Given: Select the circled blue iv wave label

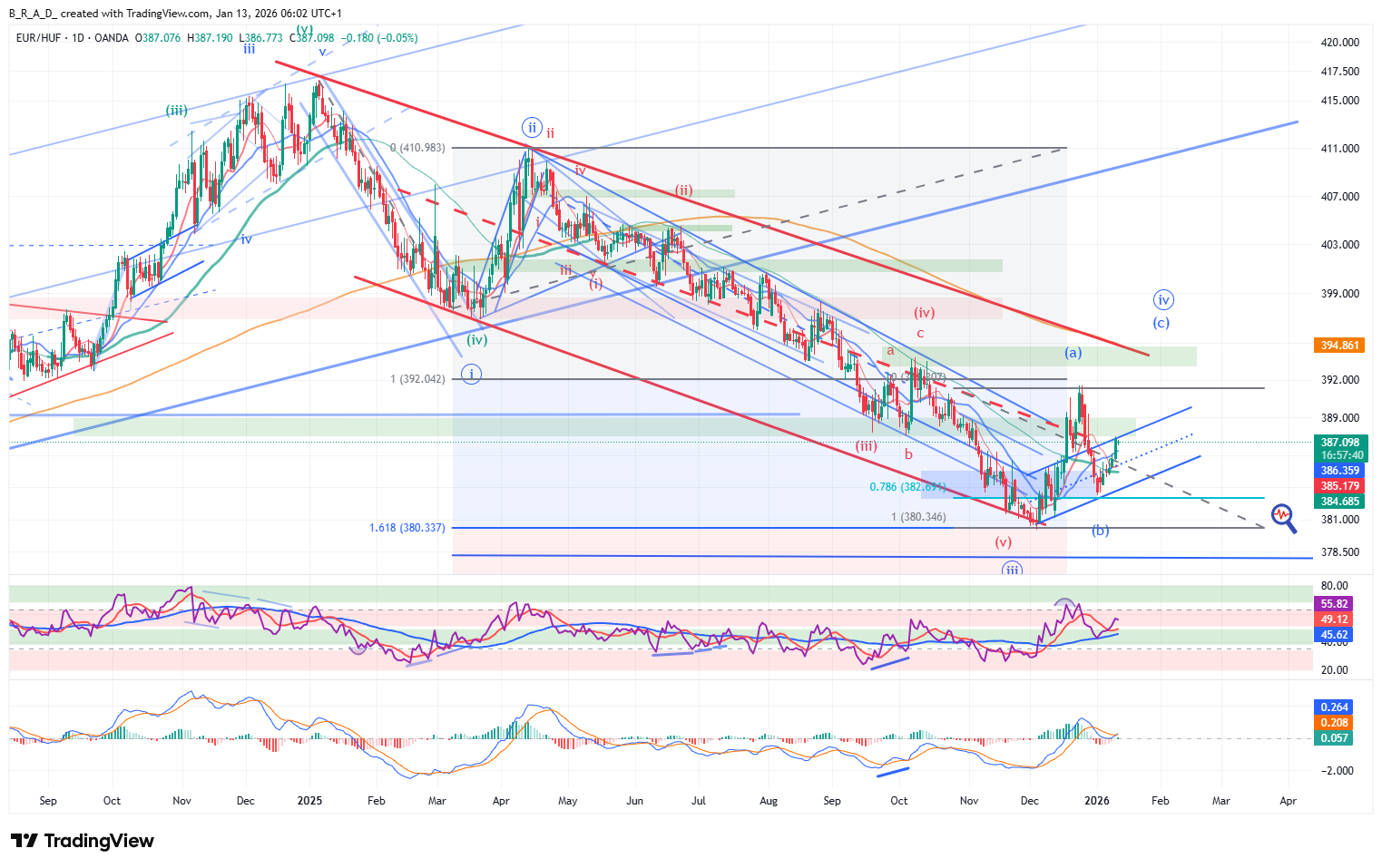Looking at the screenshot, I should [x=1162, y=299].
